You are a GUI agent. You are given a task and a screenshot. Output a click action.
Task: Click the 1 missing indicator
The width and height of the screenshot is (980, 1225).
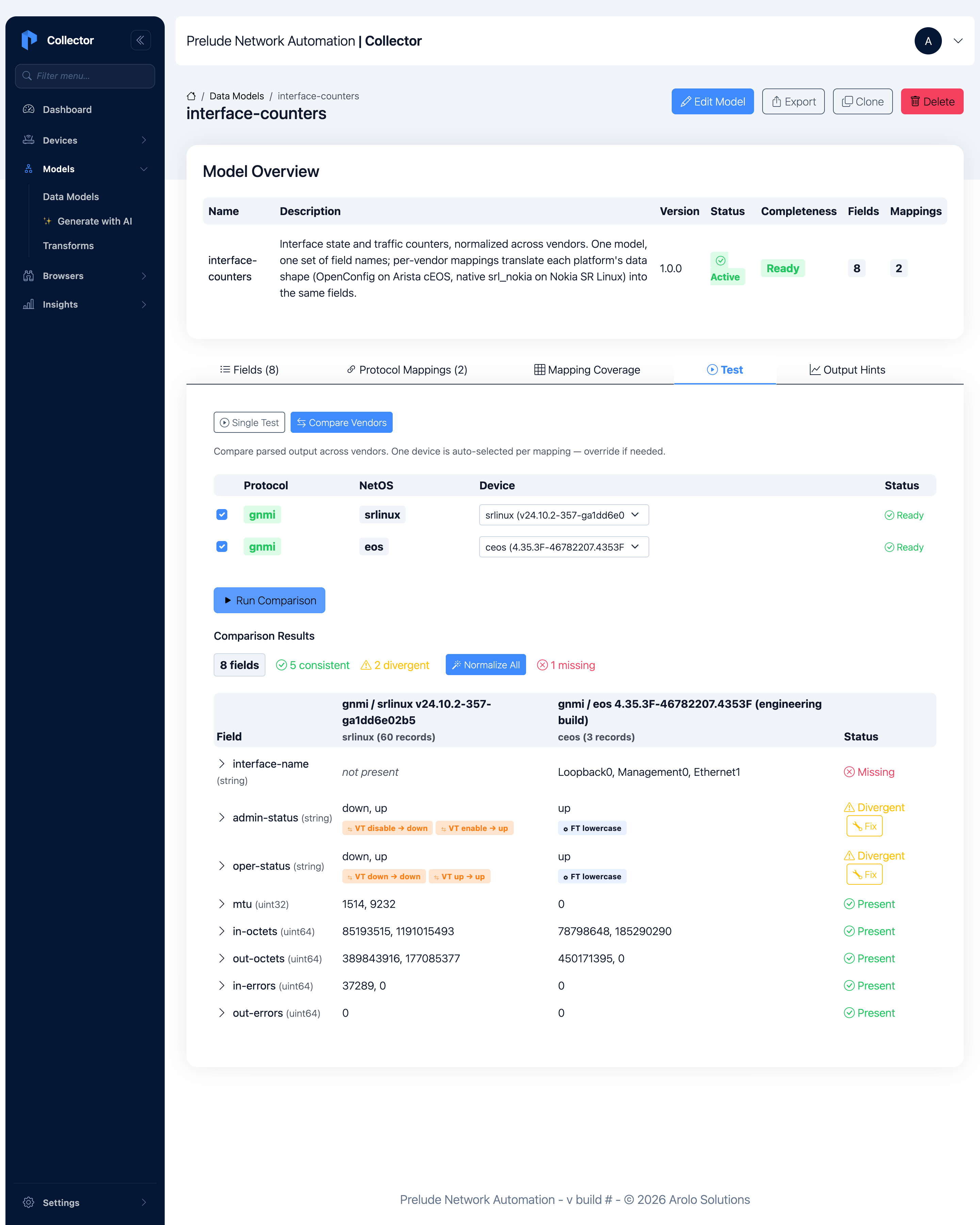coord(566,665)
